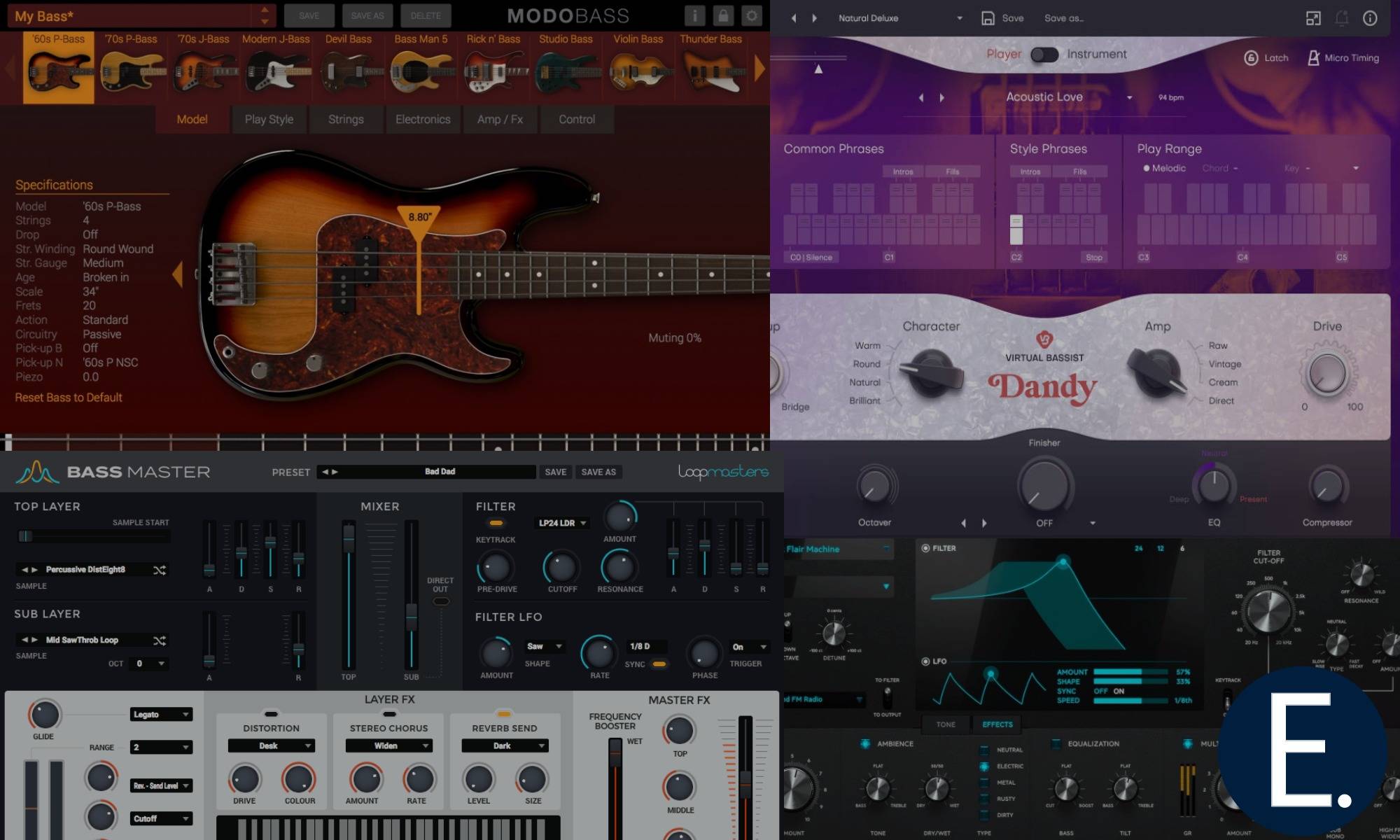Select the Electronics tab in MODO Bass
Screen dimensions: 1400x840
tap(423, 119)
